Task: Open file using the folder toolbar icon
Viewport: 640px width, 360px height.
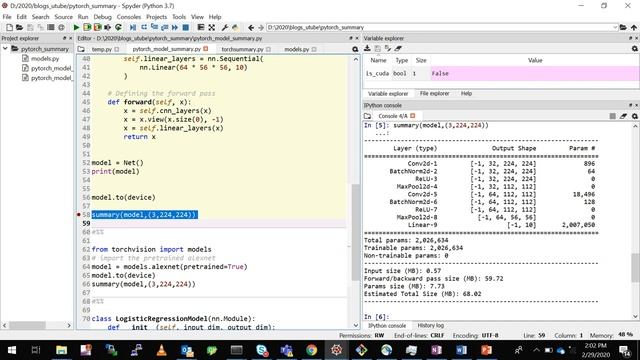Action: click(x=19, y=27)
